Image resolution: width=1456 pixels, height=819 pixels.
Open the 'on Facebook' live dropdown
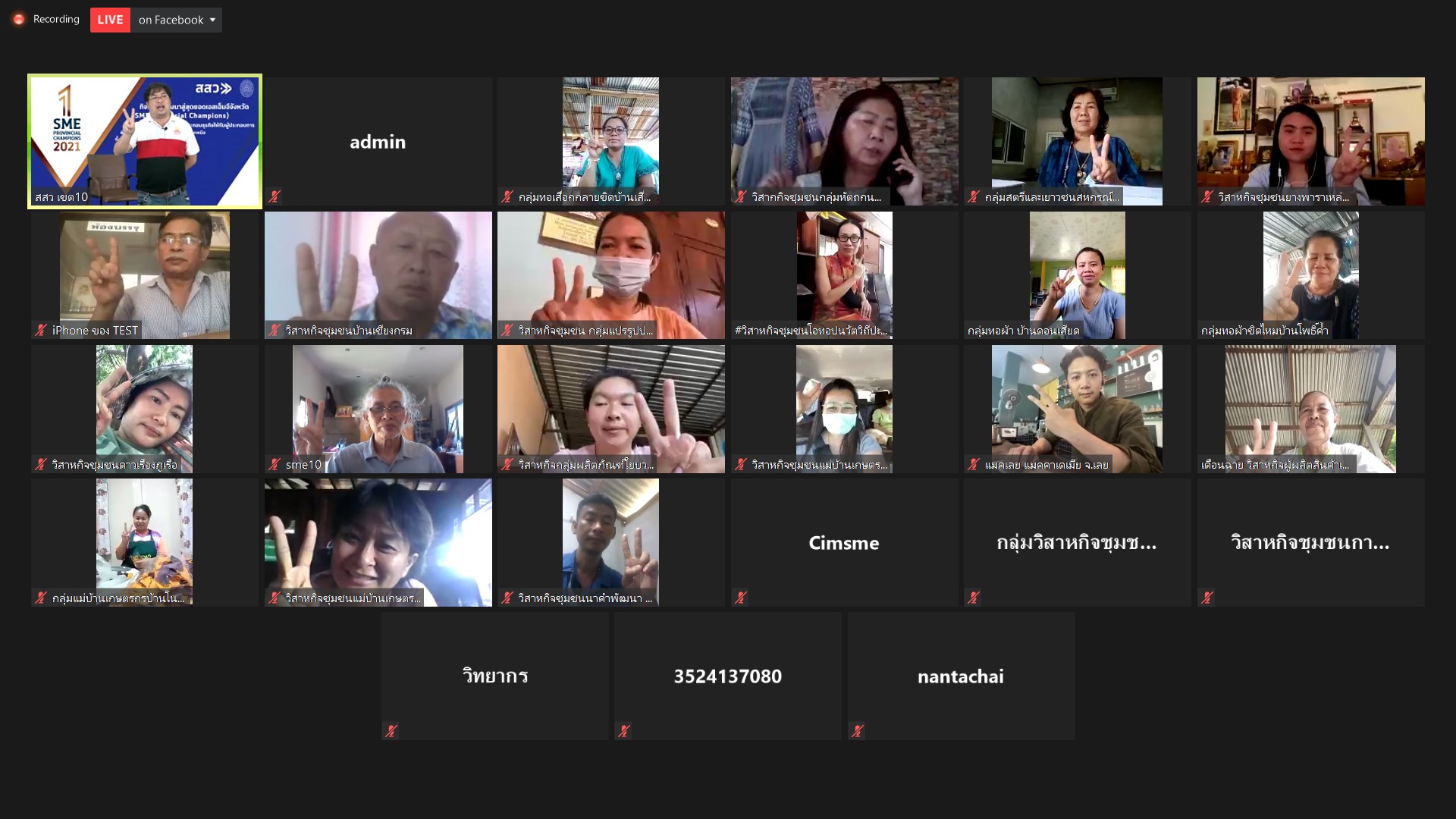coord(177,20)
